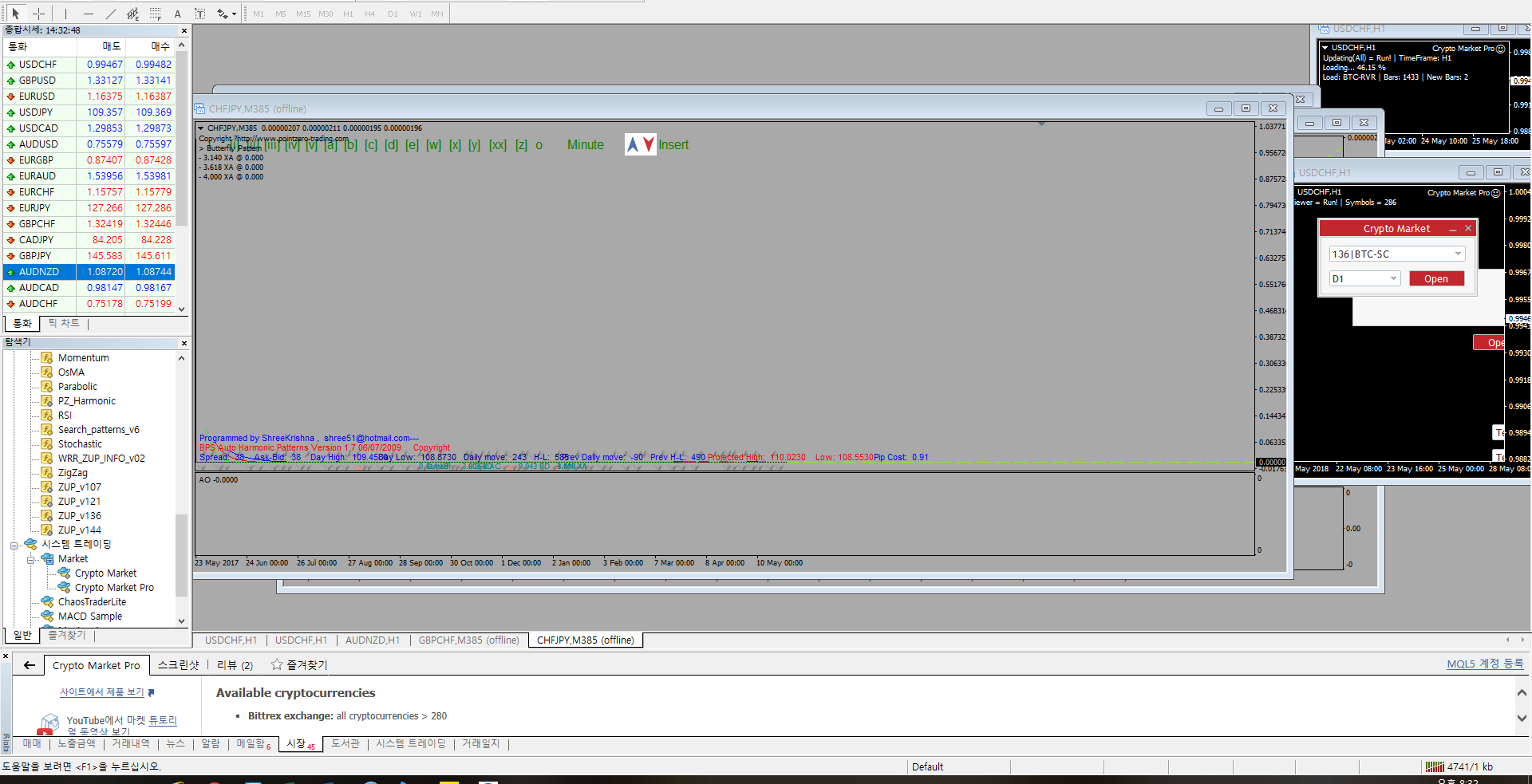Select the Fibonacci retracement tool
1532x784 pixels.
coord(155,14)
